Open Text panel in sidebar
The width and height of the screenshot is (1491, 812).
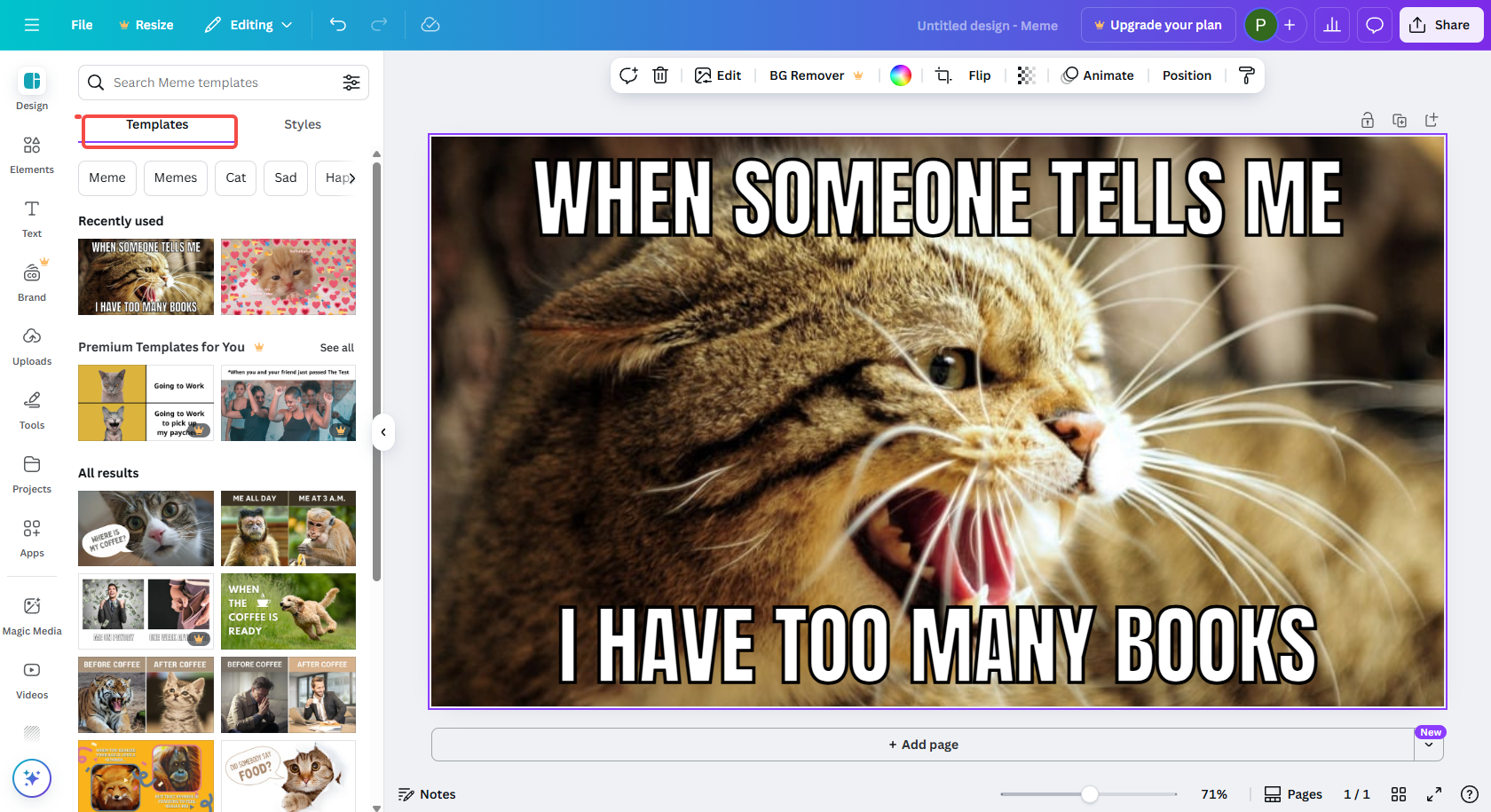(x=32, y=219)
